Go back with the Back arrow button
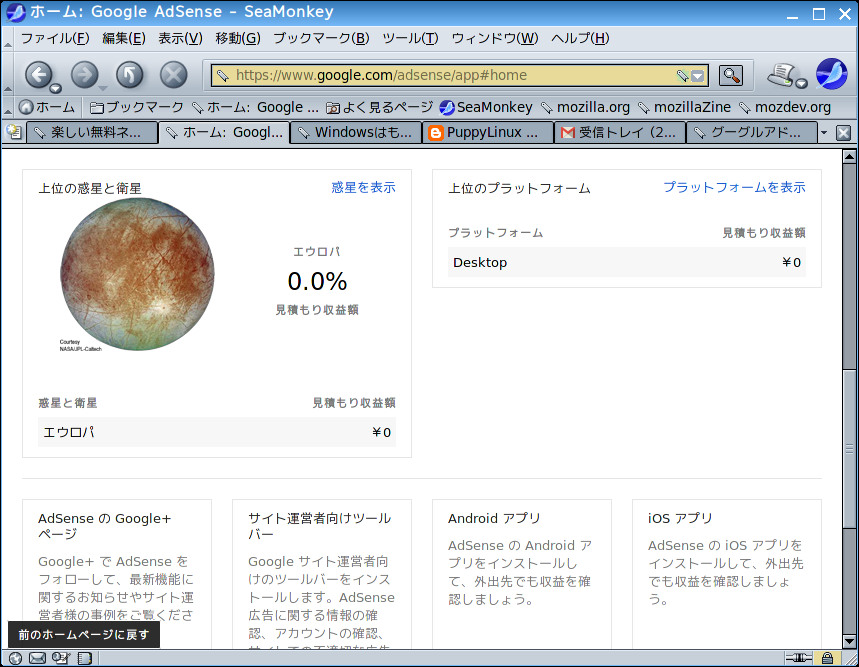This screenshot has height=667, width=859. (x=38, y=75)
